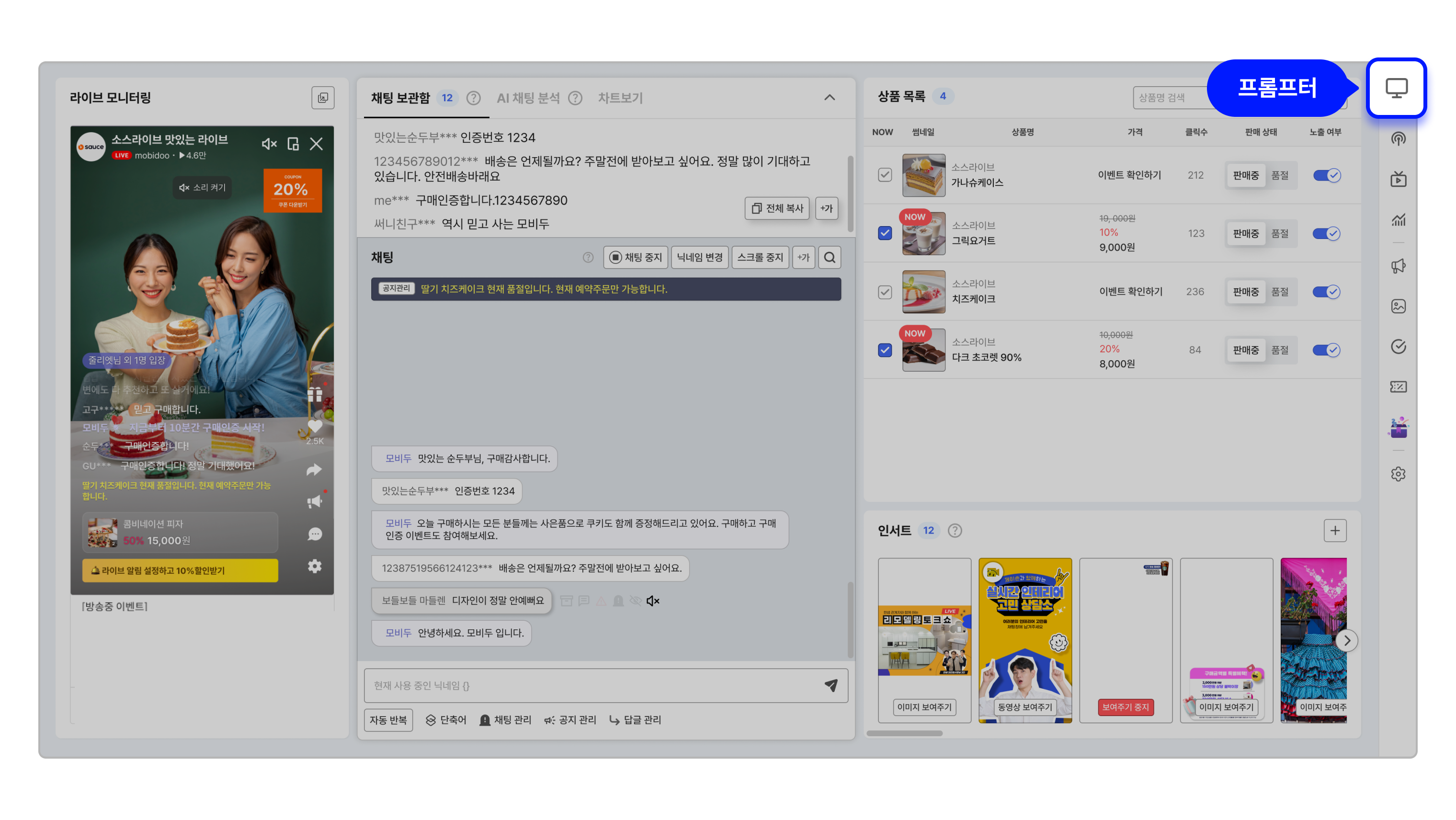Click the chat search magnifier icon
Screen dimensions: 1456x820
829,258
